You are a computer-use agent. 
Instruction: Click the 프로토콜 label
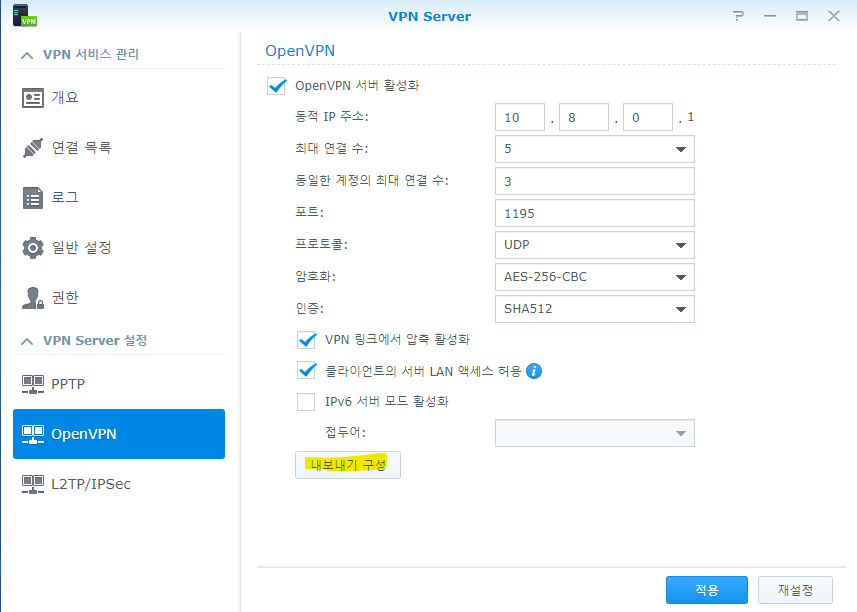coord(321,244)
